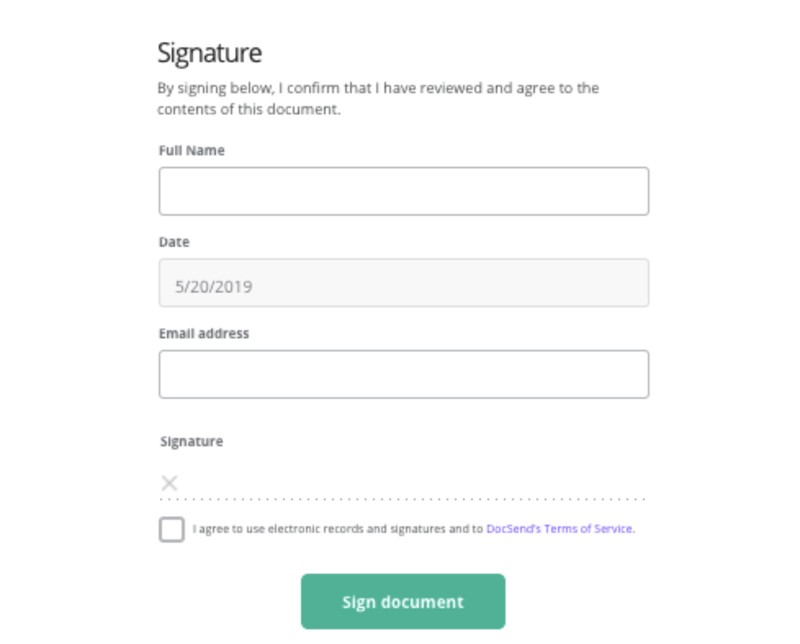
Task: Click the 'I agree to use electronic records' text
Action: (337, 529)
